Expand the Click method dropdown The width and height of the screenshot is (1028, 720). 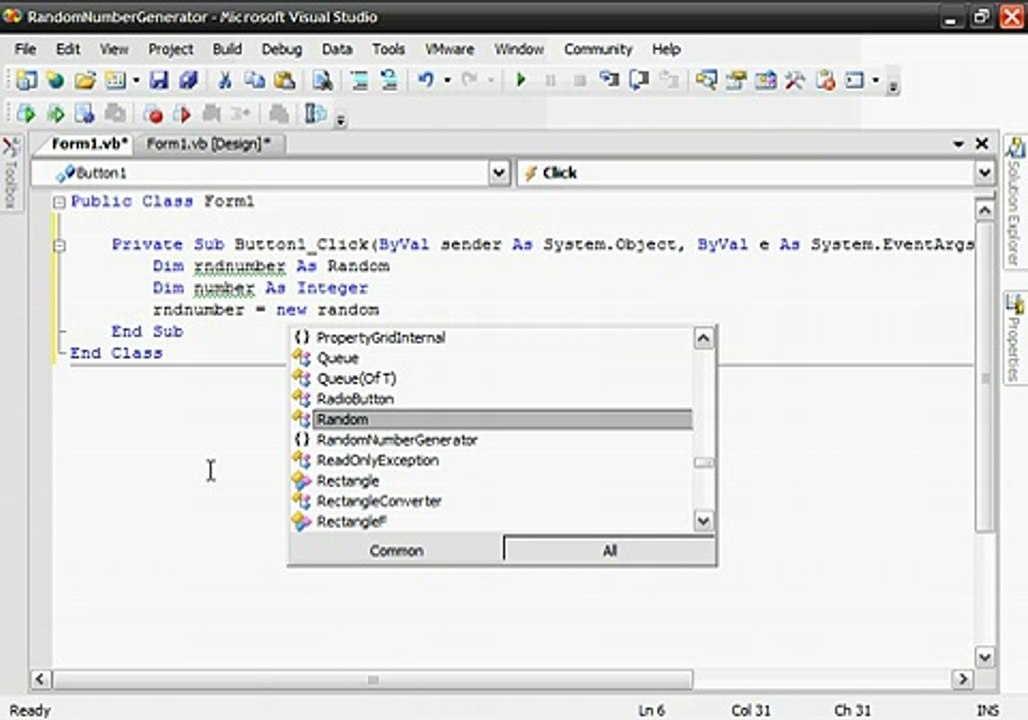click(x=982, y=173)
